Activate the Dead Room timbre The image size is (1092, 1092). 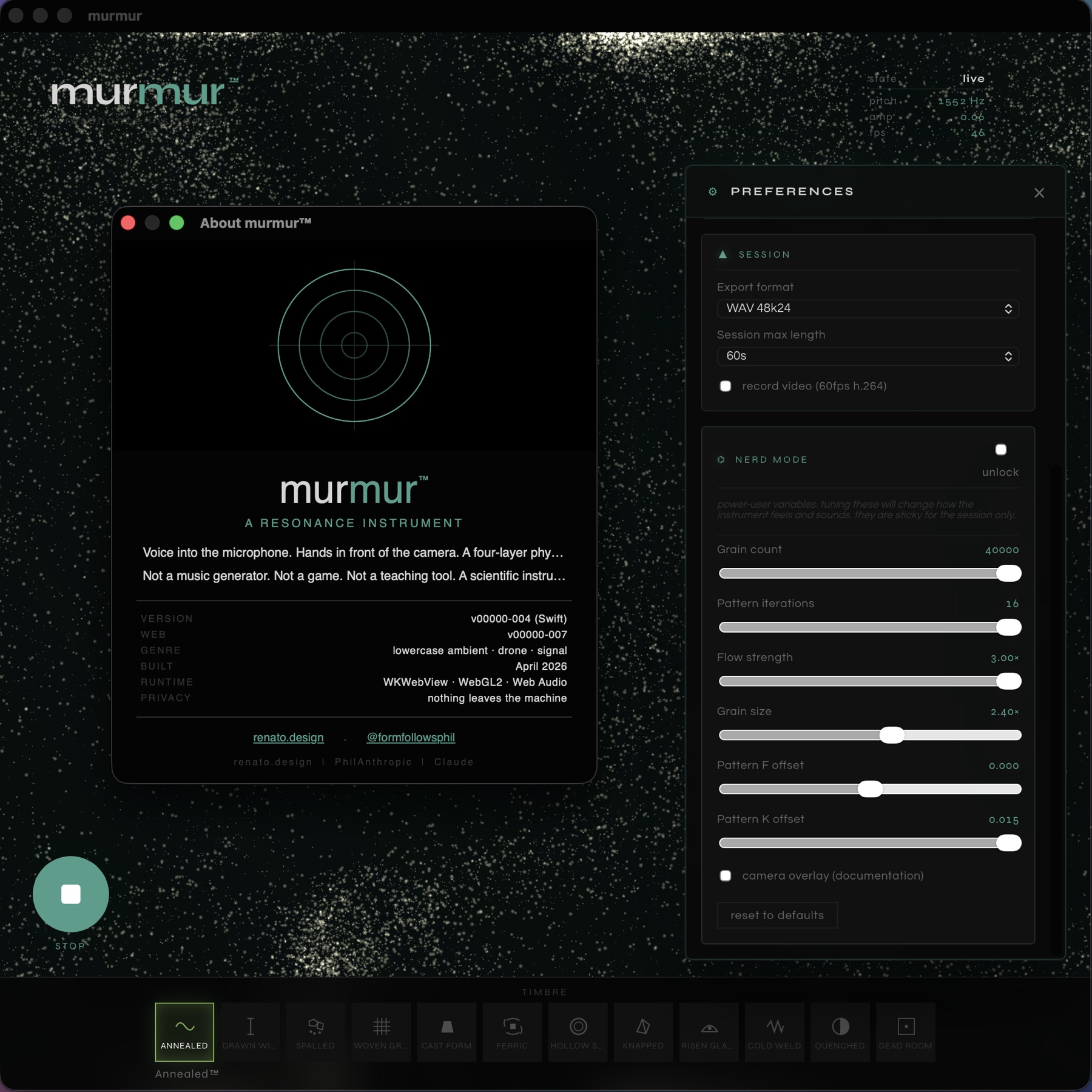coord(906,1032)
